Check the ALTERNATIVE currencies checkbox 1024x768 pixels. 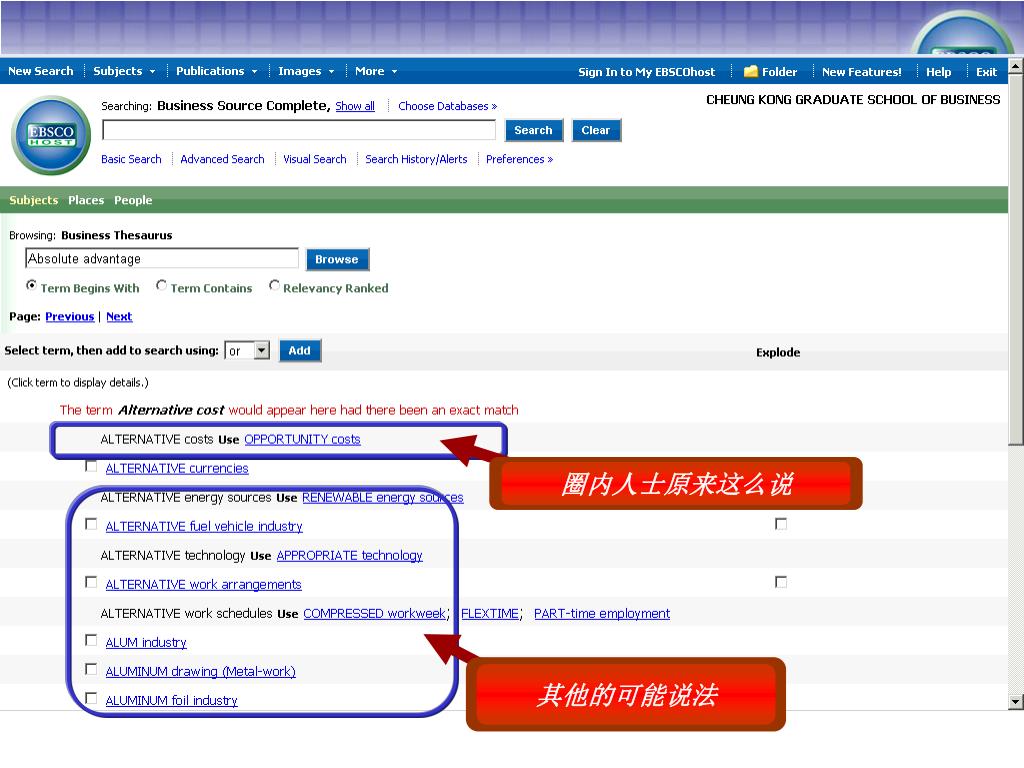[91, 466]
